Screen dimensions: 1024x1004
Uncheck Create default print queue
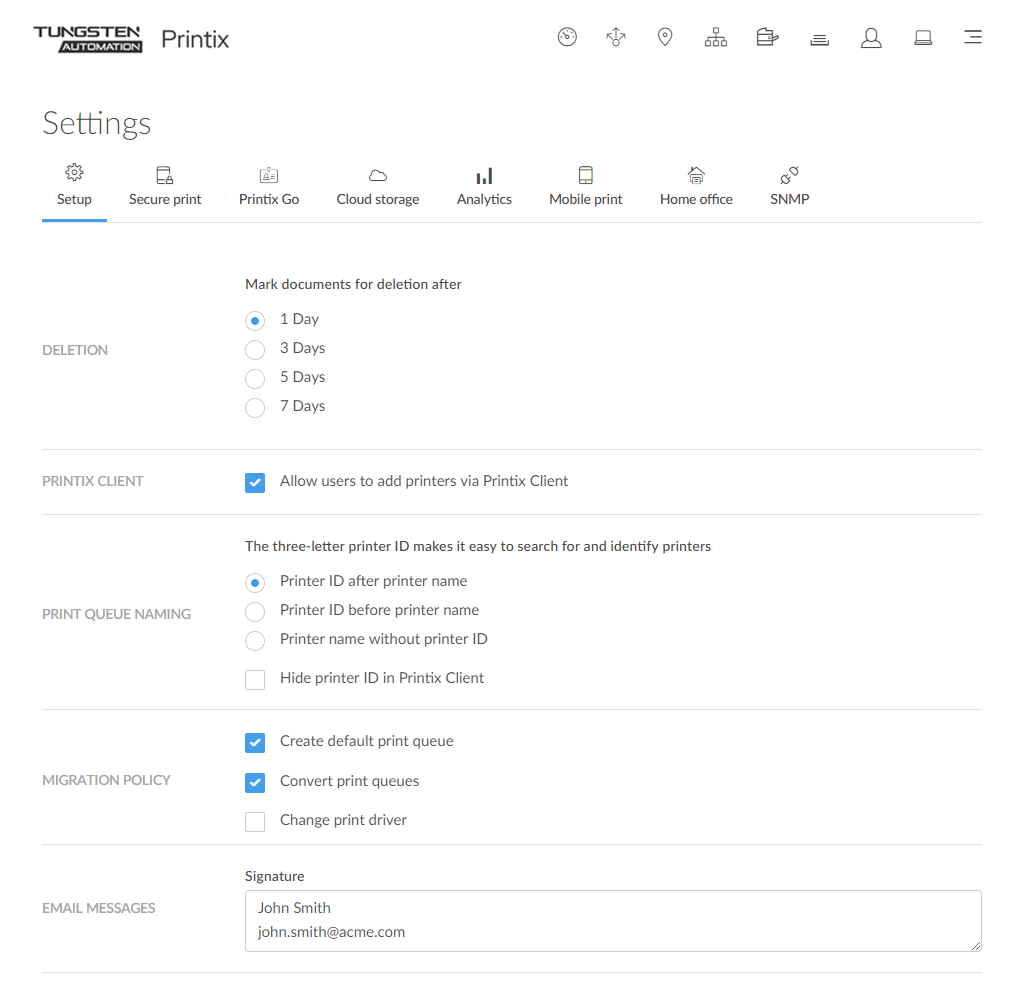pos(255,742)
